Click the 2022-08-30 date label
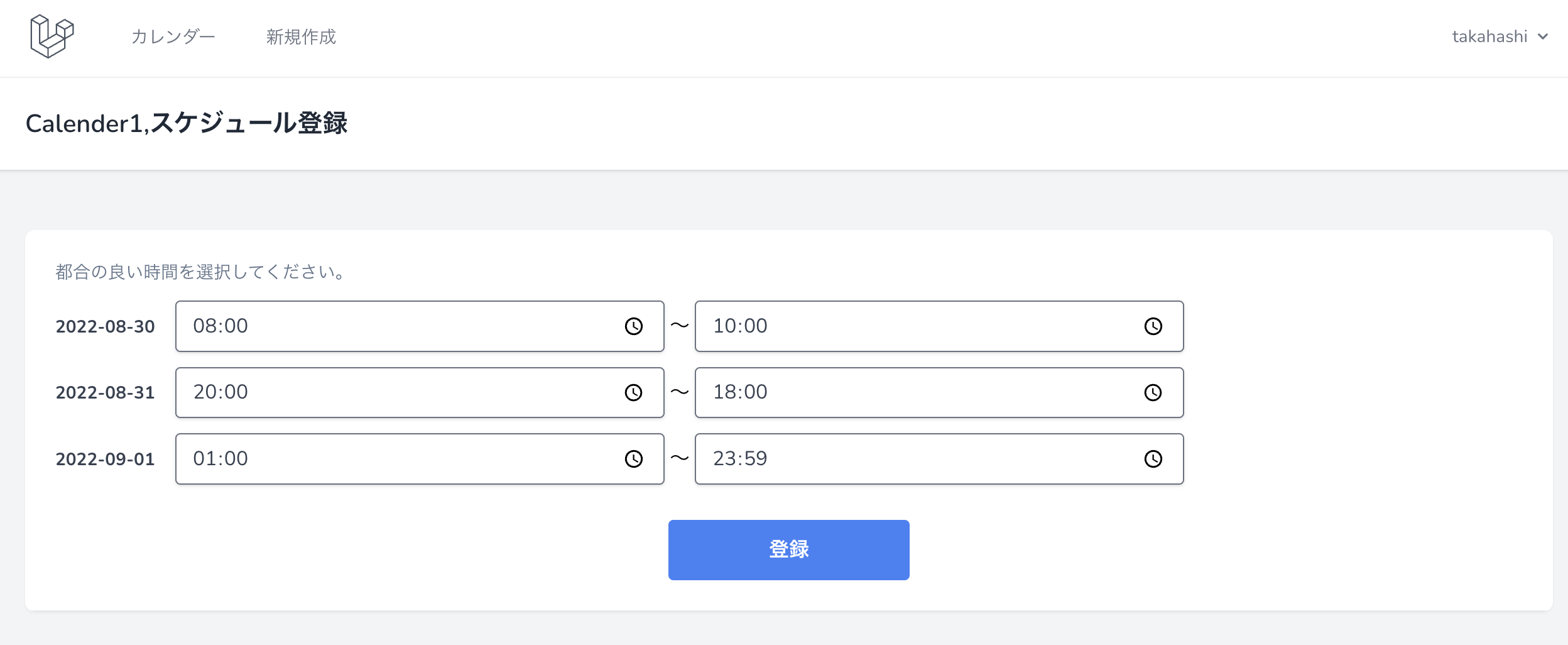 105,326
